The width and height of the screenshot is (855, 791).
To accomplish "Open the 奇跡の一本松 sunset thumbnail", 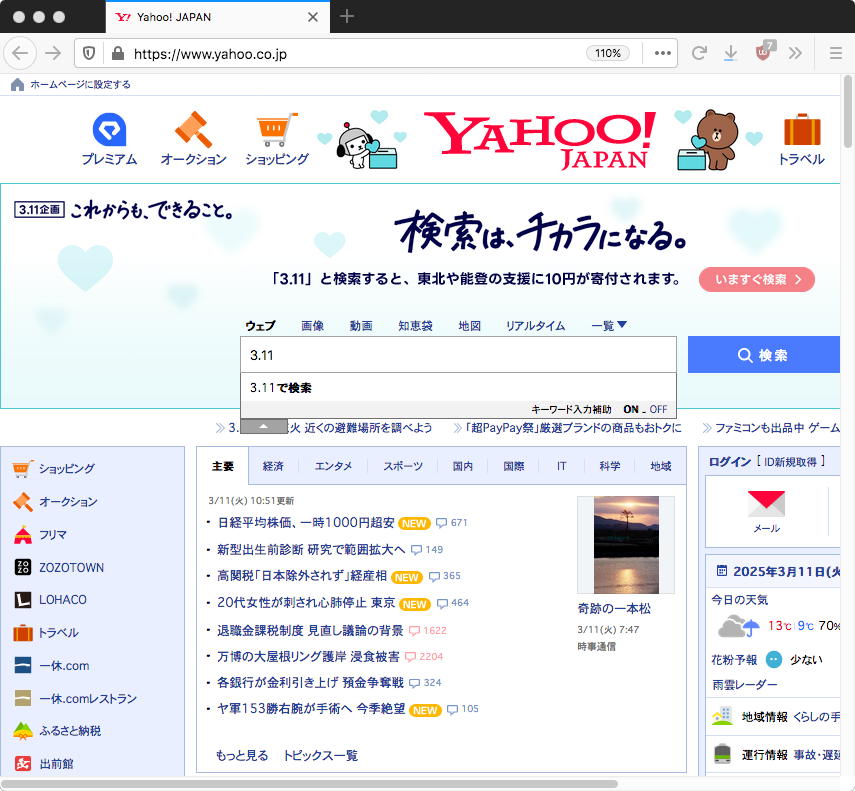I will pos(626,545).
